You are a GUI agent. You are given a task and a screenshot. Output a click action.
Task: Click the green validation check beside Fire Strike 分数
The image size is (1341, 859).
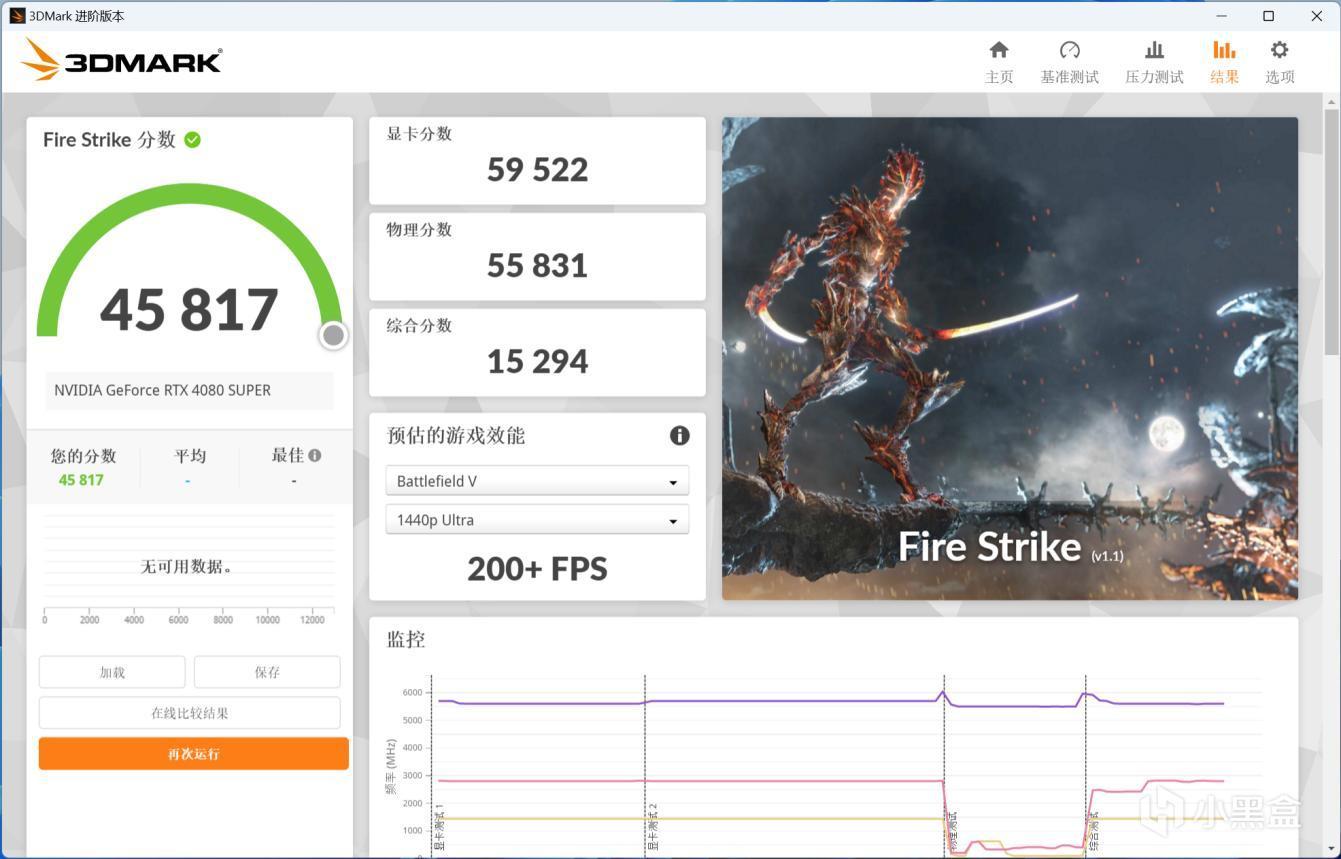pos(192,140)
